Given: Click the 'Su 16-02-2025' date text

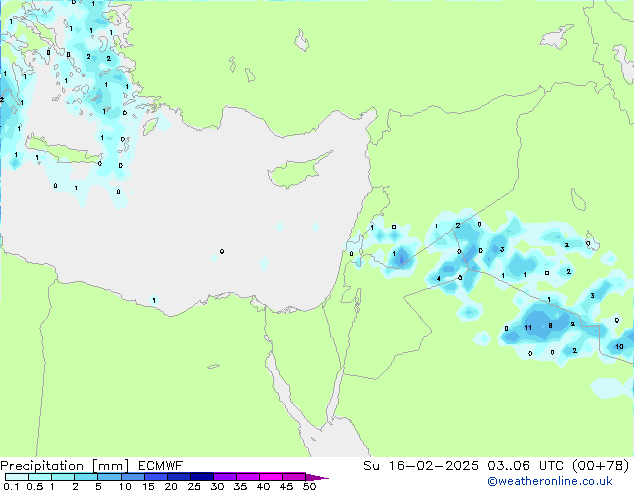Looking at the screenshot, I should [x=421, y=466].
